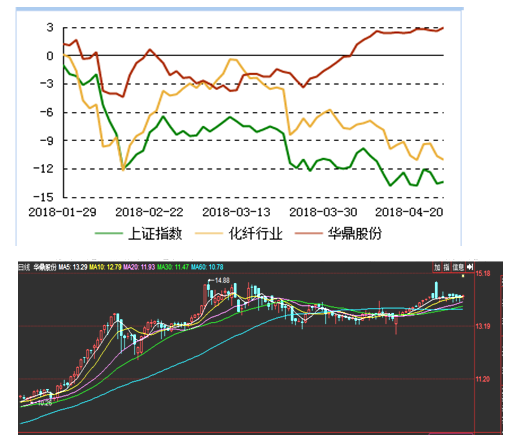Click the 2018-03-13 date axis label

pos(236,212)
